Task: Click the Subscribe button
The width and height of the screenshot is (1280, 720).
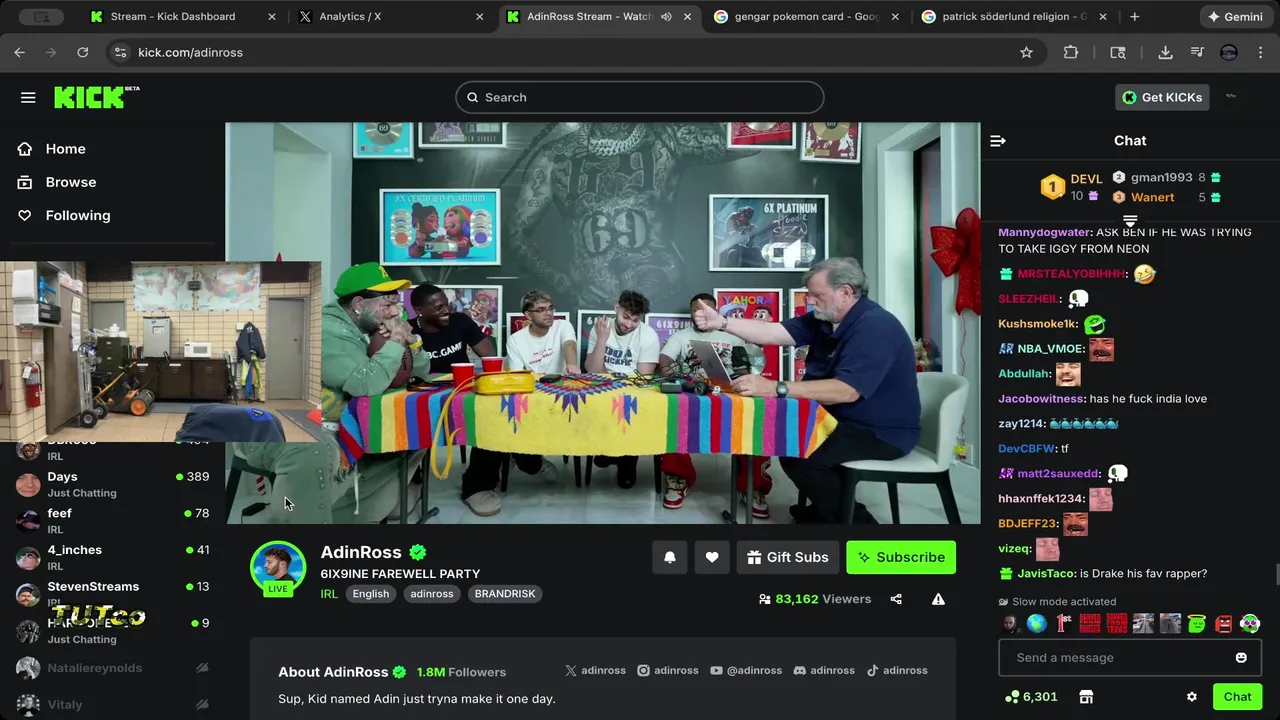Action: click(x=901, y=557)
